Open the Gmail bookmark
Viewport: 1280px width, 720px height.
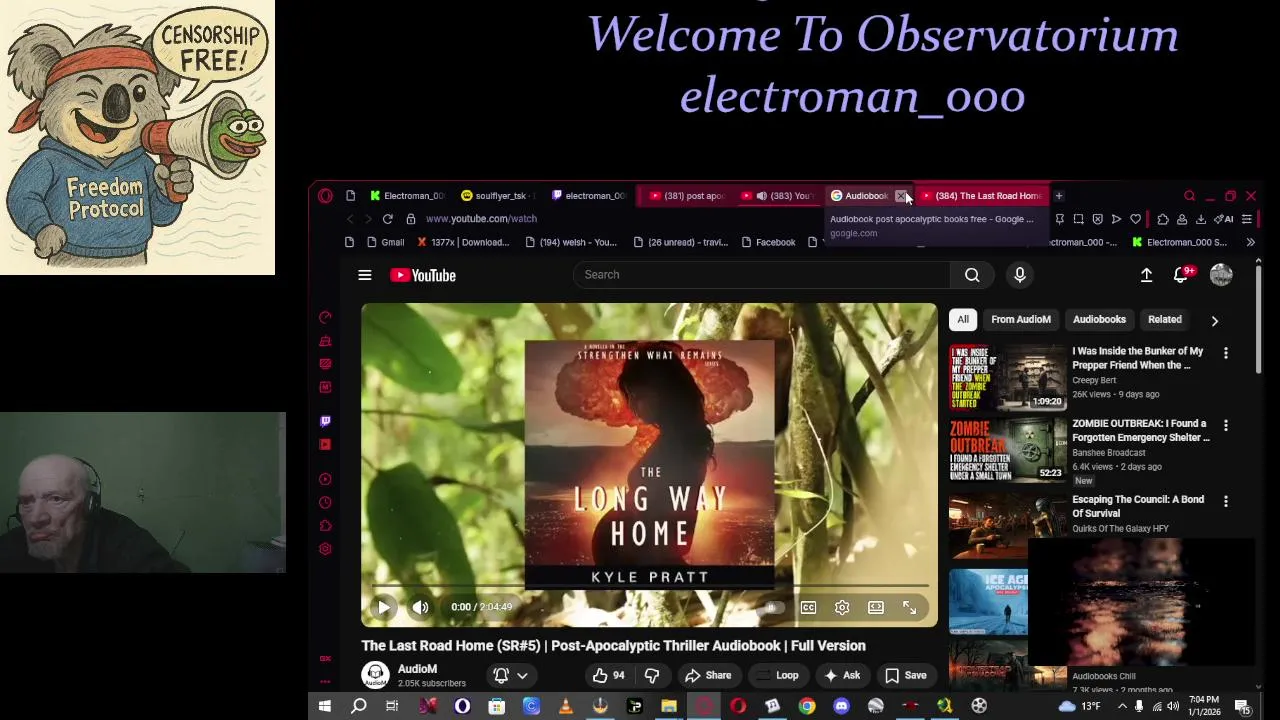pos(385,242)
